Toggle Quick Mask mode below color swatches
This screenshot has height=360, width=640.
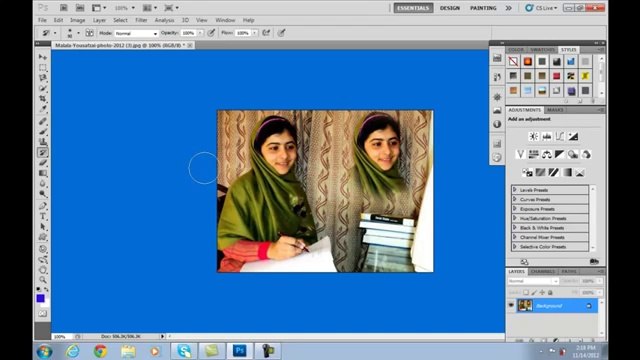click(x=43, y=313)
